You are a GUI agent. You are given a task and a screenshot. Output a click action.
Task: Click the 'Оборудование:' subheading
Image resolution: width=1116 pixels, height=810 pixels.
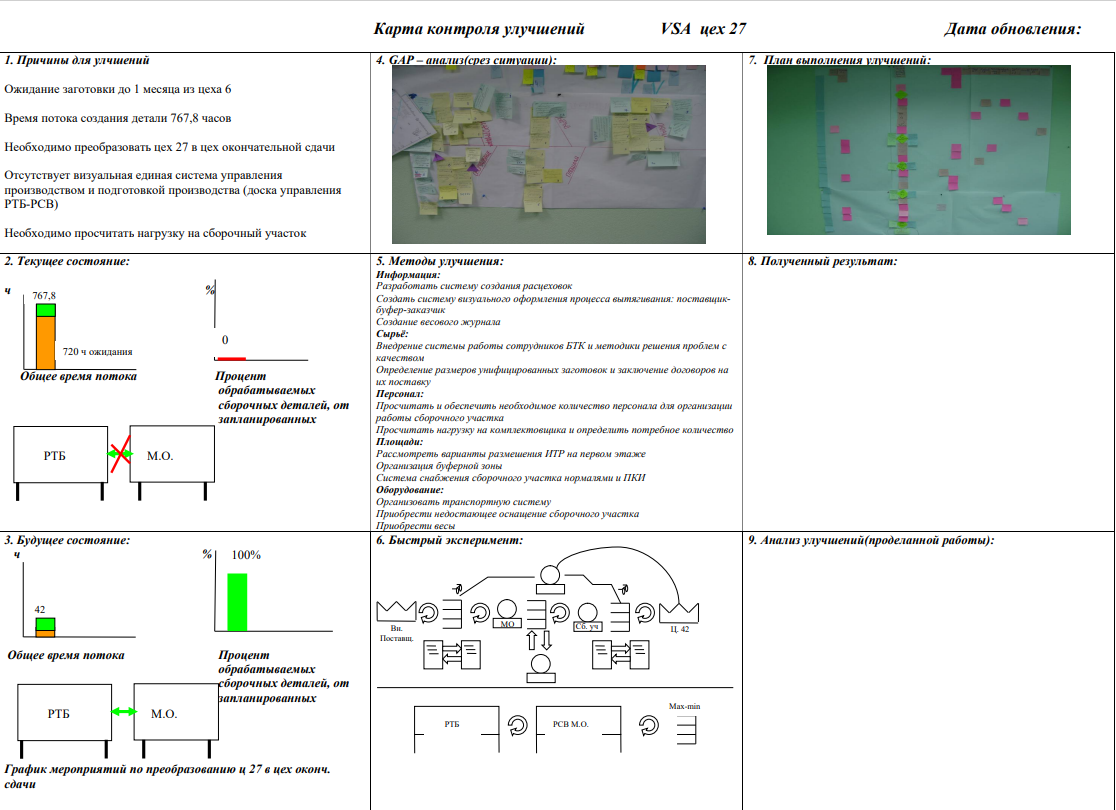(x=410, y=490)
